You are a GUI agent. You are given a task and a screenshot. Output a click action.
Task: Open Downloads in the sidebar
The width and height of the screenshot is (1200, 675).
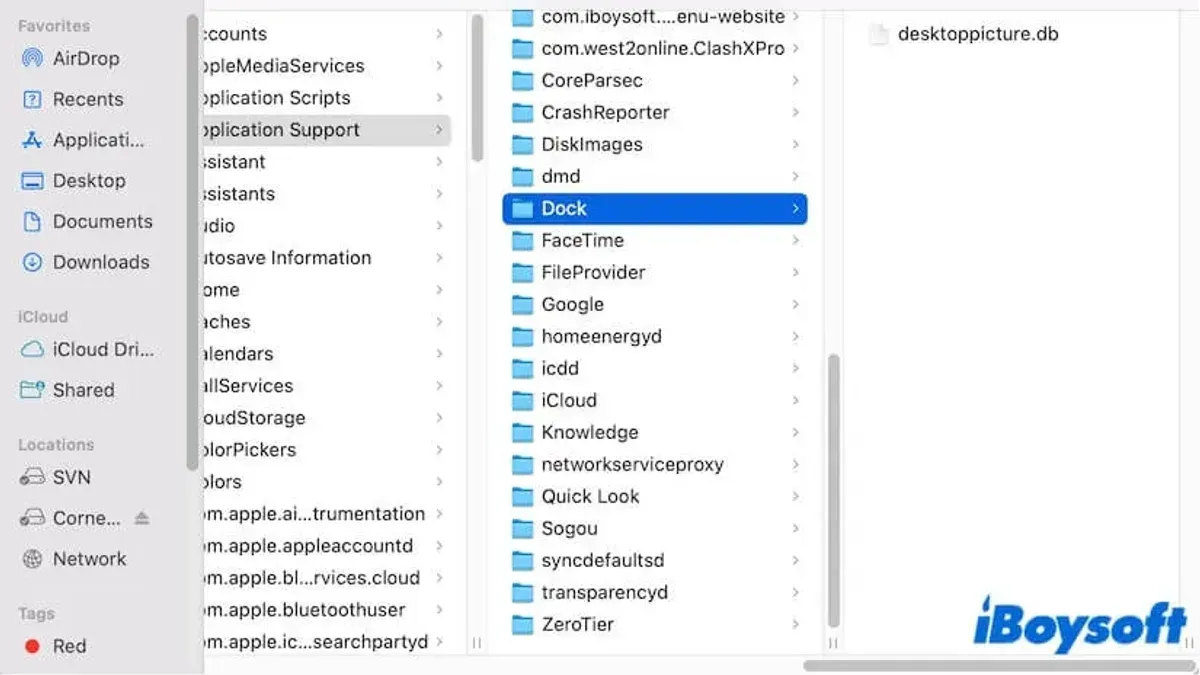pyautogui.click(x=101, y=262)
